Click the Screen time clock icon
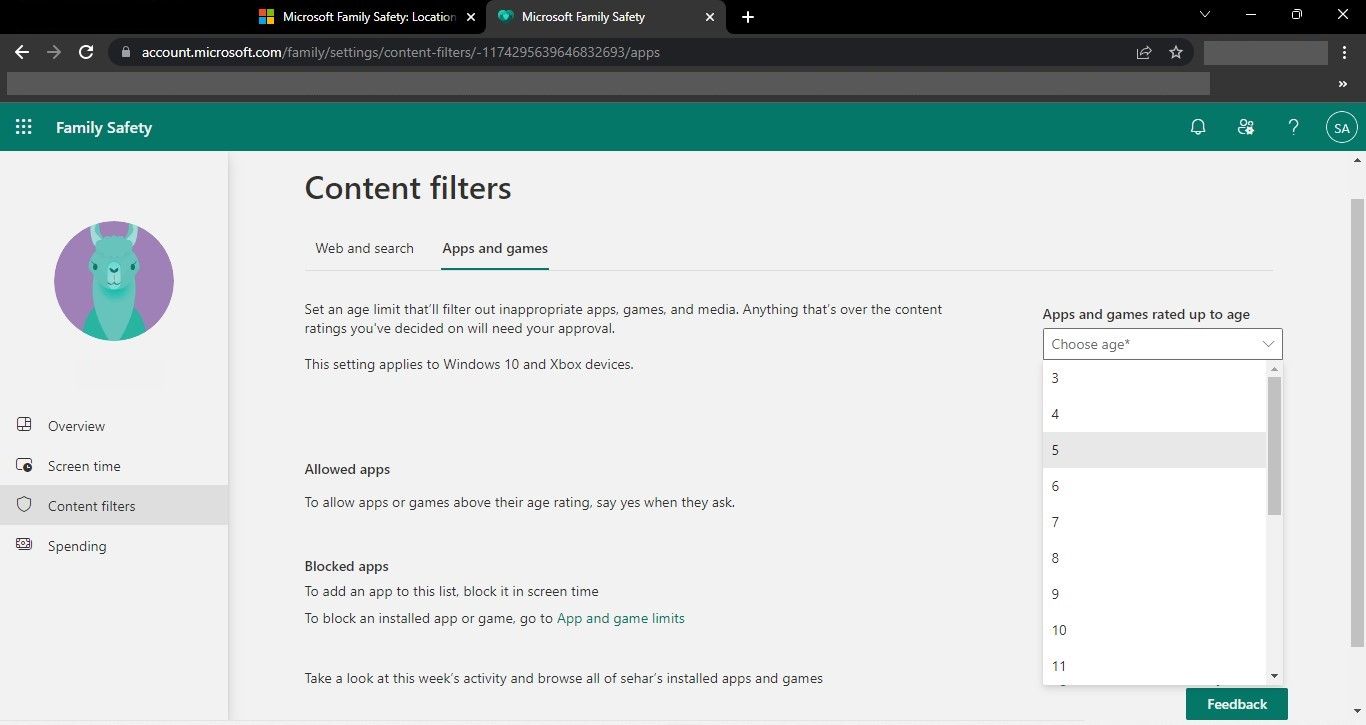Viewport: 1366px width, 725px height. [25, 465]
